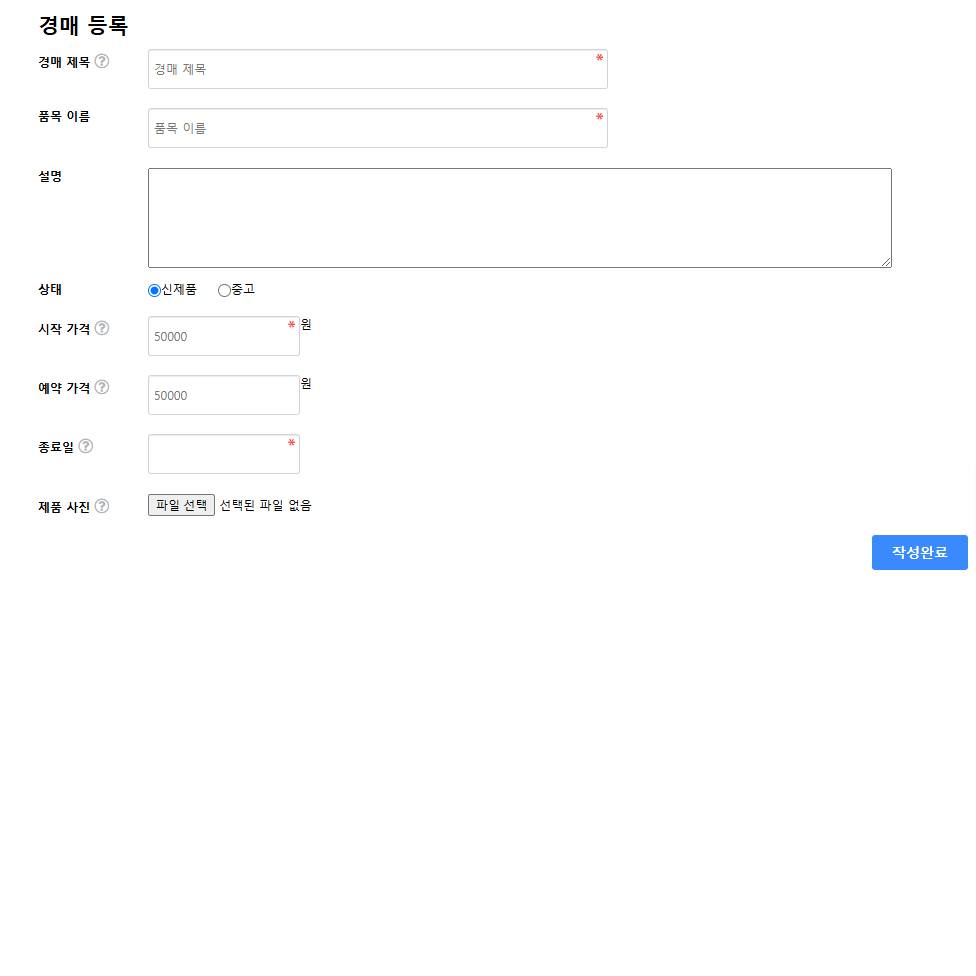Click the 예약 가격 price input

click(223, 395)
